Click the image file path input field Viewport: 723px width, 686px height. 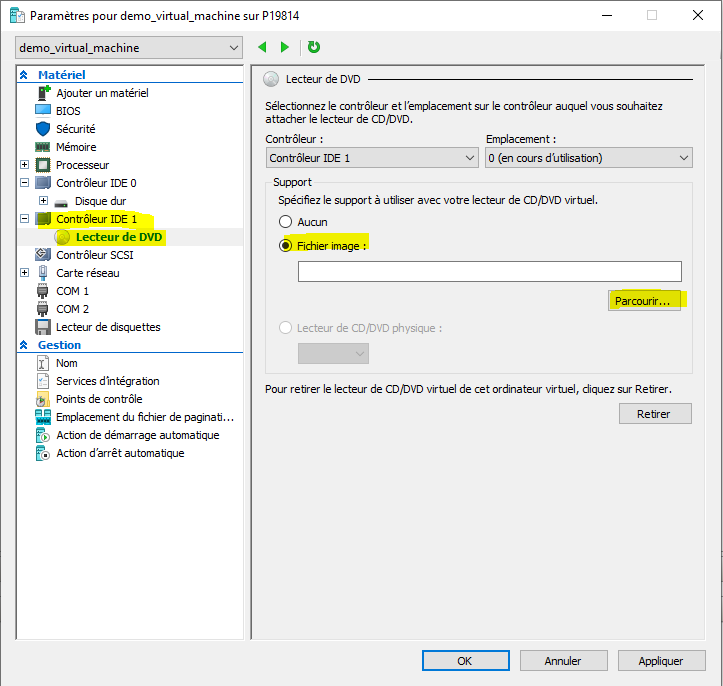tap(490, 272)
